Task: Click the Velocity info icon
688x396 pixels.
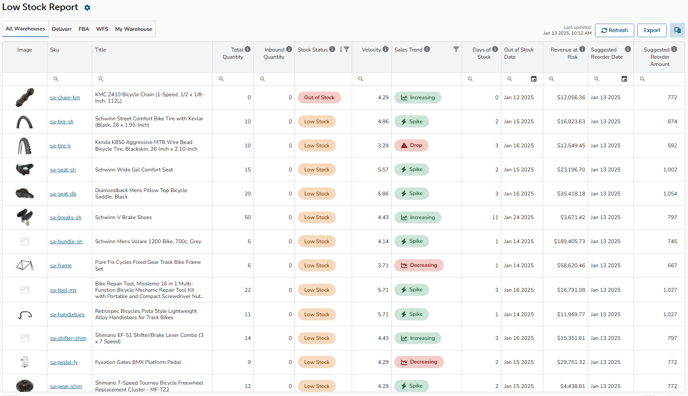Action: pyautogui.click(x=385, y=49)
